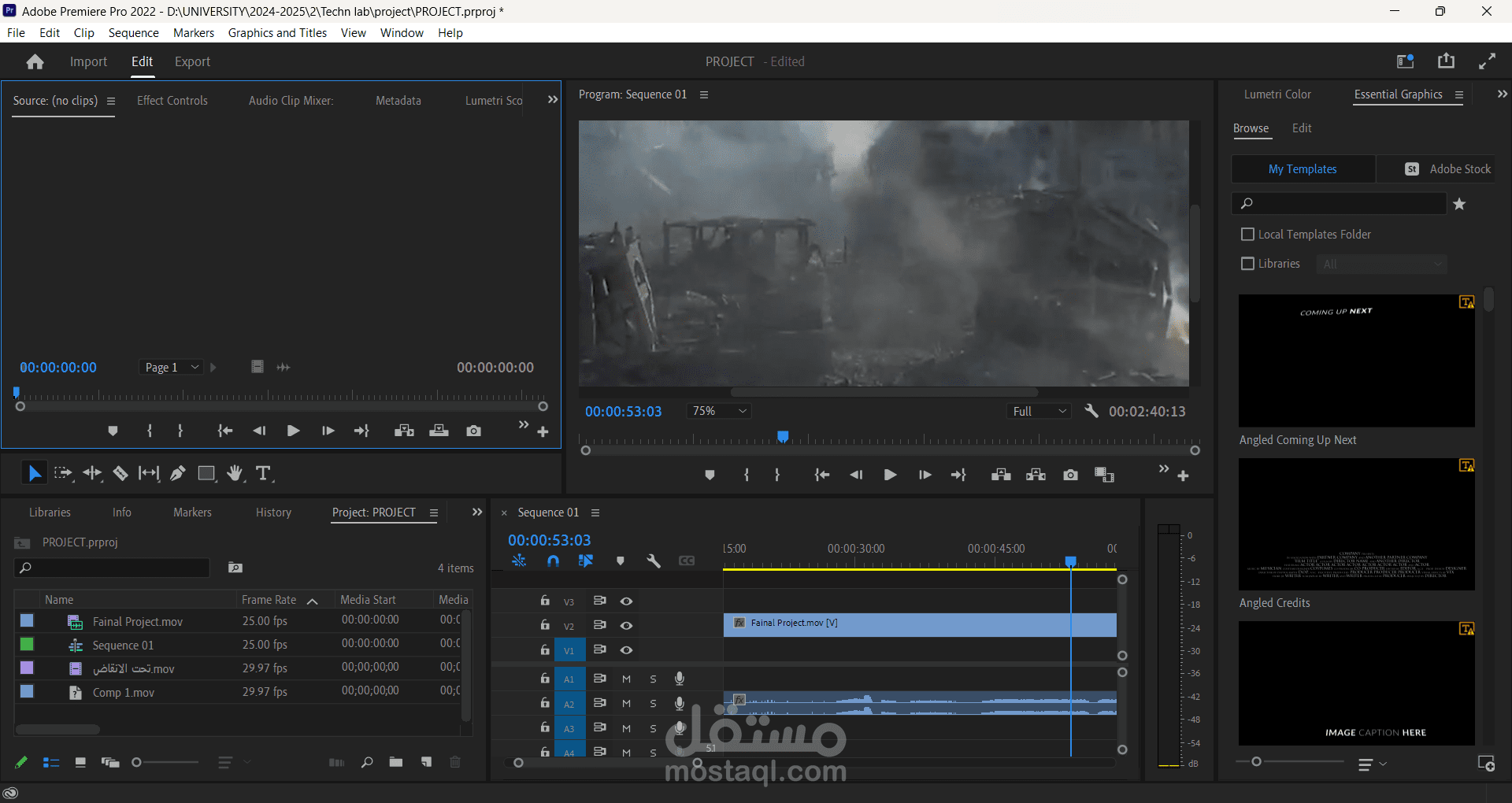1512x803 pixels.
Task: Click the favorites star in Essential Graphics
Action: (1459, 204)
